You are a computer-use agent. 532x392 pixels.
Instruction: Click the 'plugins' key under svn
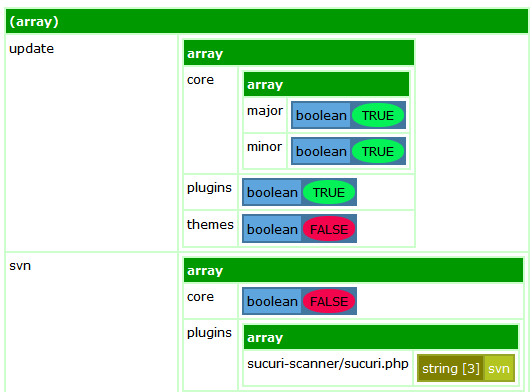point(209,333)
